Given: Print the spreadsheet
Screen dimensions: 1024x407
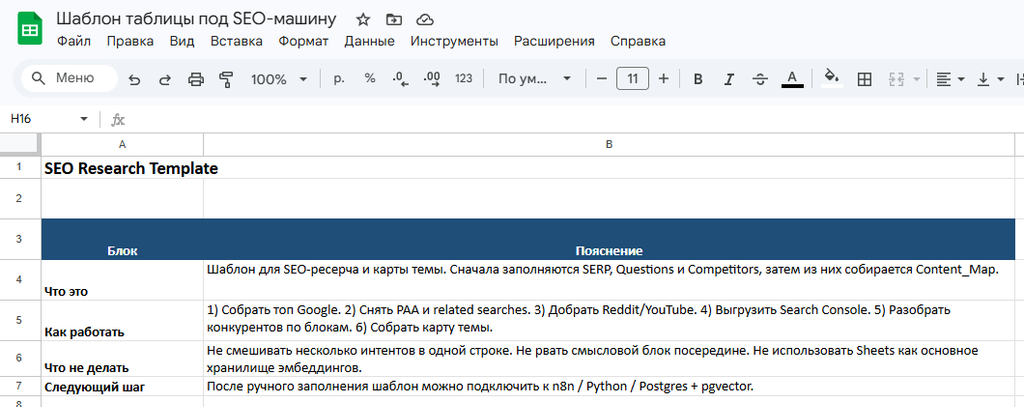Looking at the screenshot, I should [x=196, y=80].
